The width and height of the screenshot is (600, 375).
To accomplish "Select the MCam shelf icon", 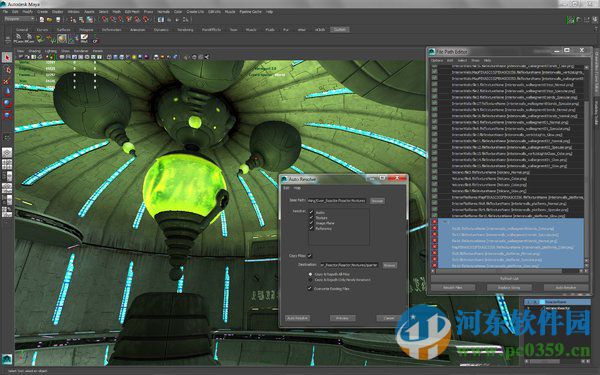I will point(29,38).
